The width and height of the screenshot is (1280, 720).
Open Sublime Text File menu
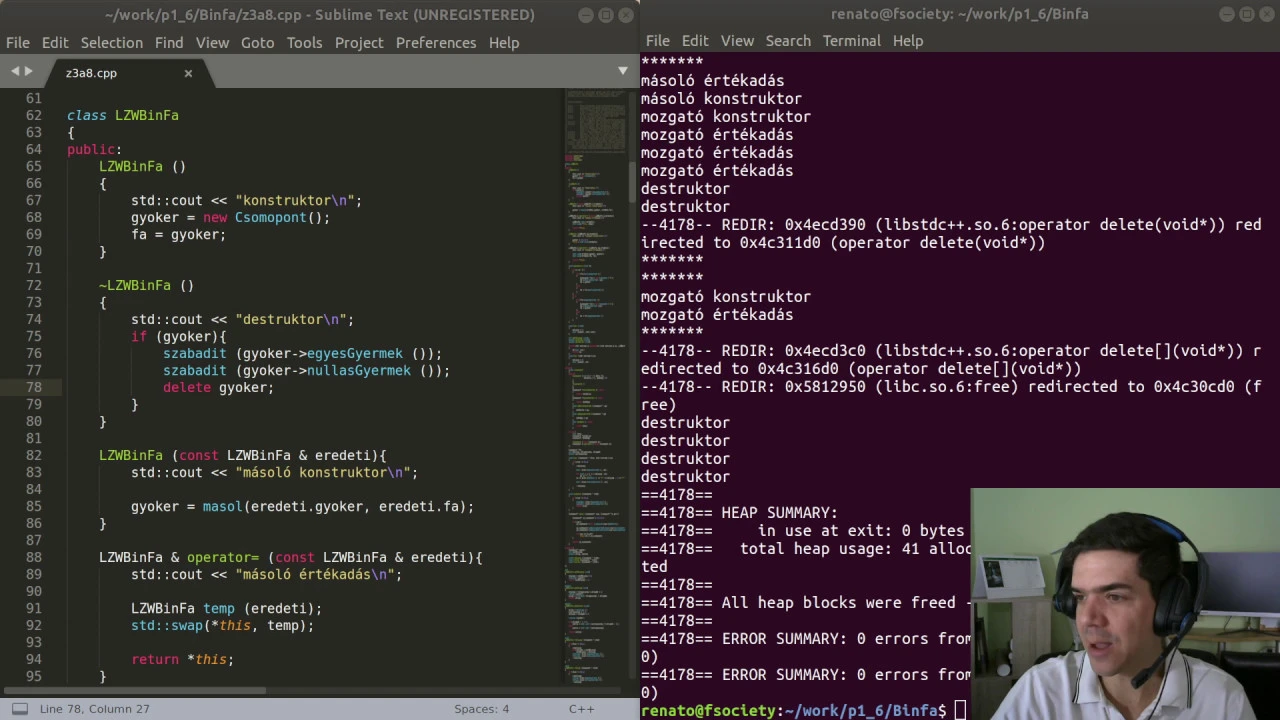(x=18, y=43)
